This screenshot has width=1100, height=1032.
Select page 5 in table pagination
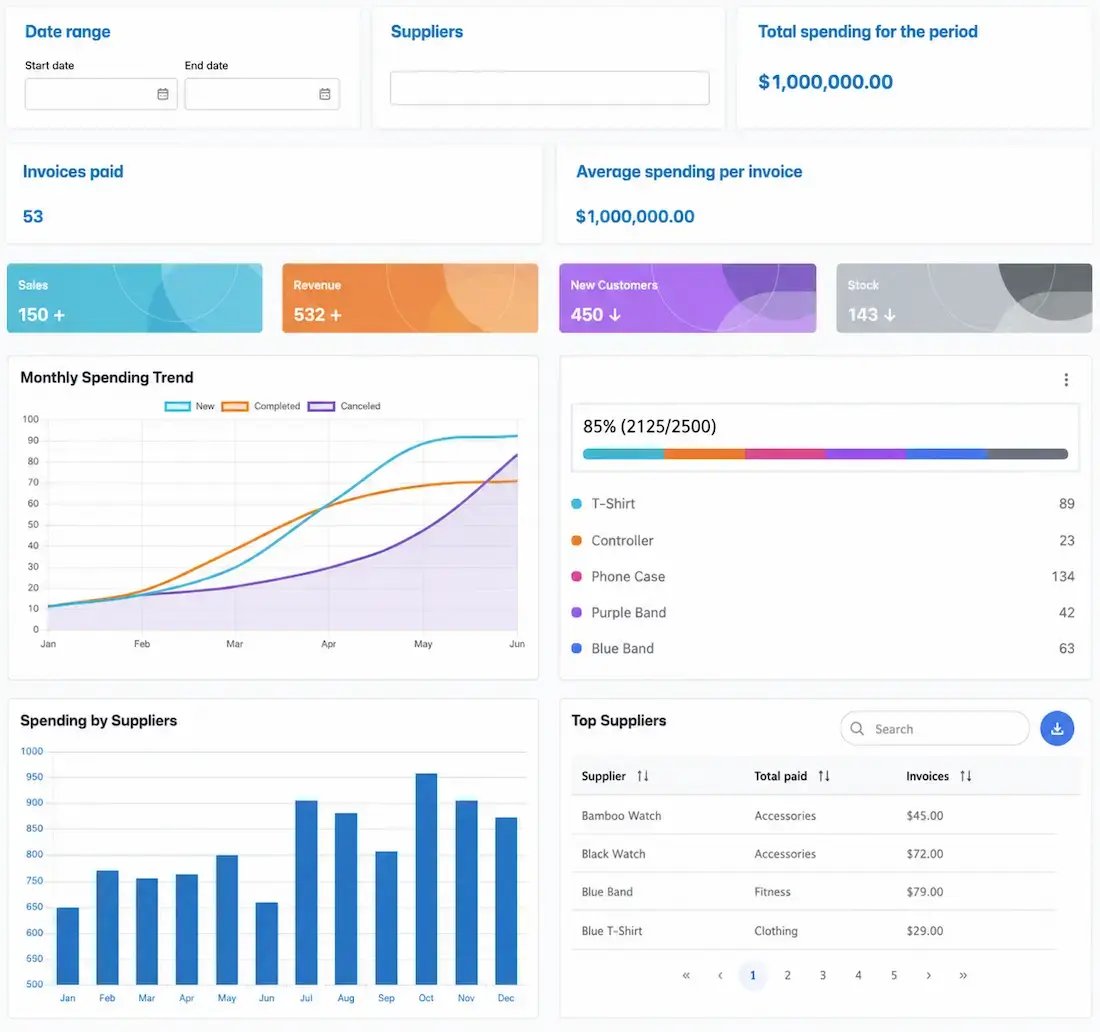click(893, 975)
